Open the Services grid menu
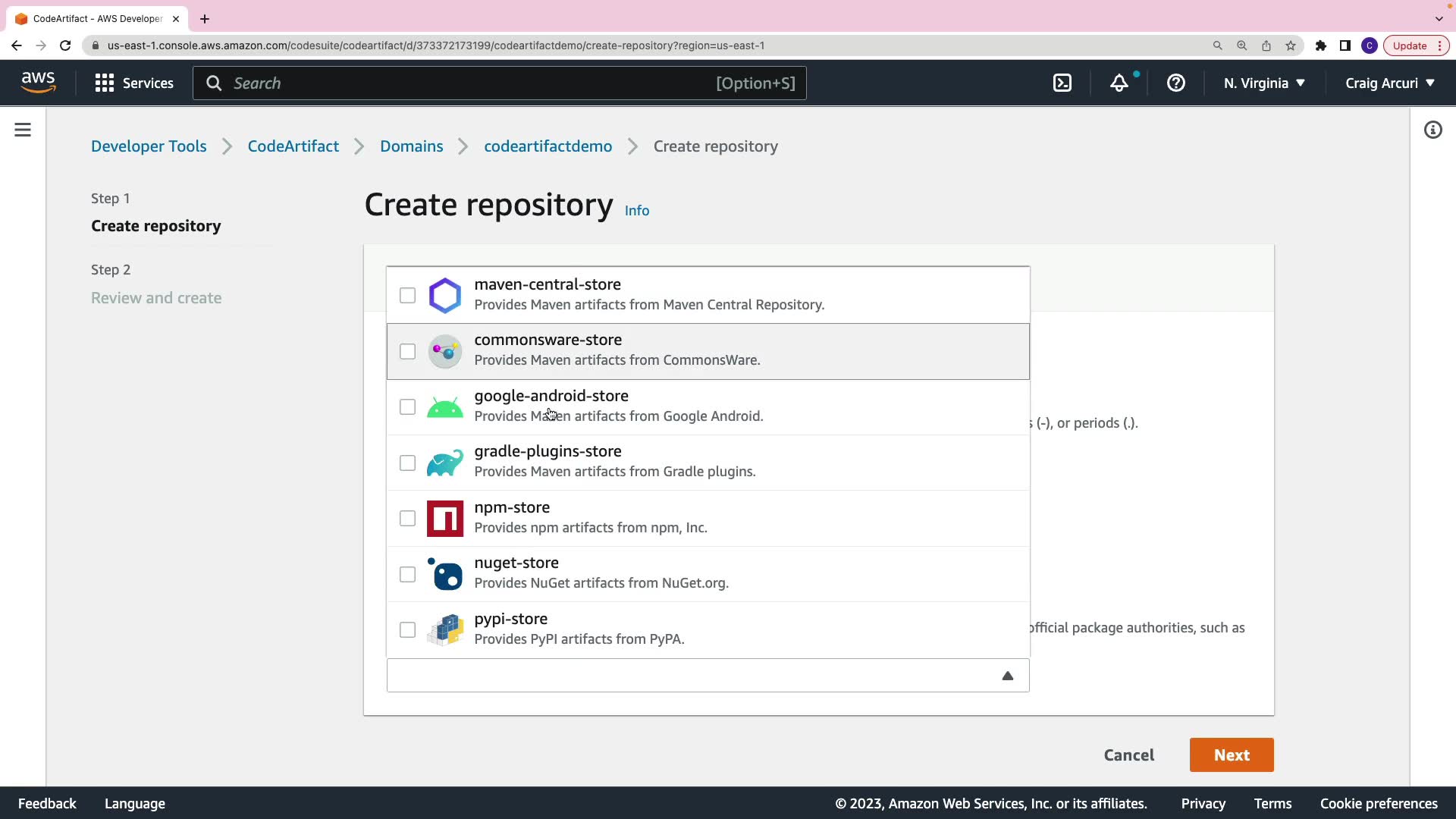The width and height of the screenshot is (1456, 819). (x=134, y=83)
